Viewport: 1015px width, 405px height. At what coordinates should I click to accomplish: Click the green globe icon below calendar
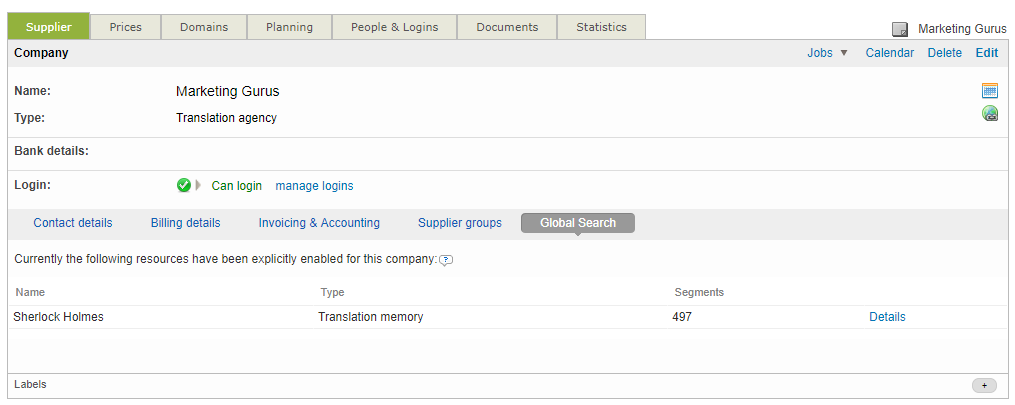point(989,114)
